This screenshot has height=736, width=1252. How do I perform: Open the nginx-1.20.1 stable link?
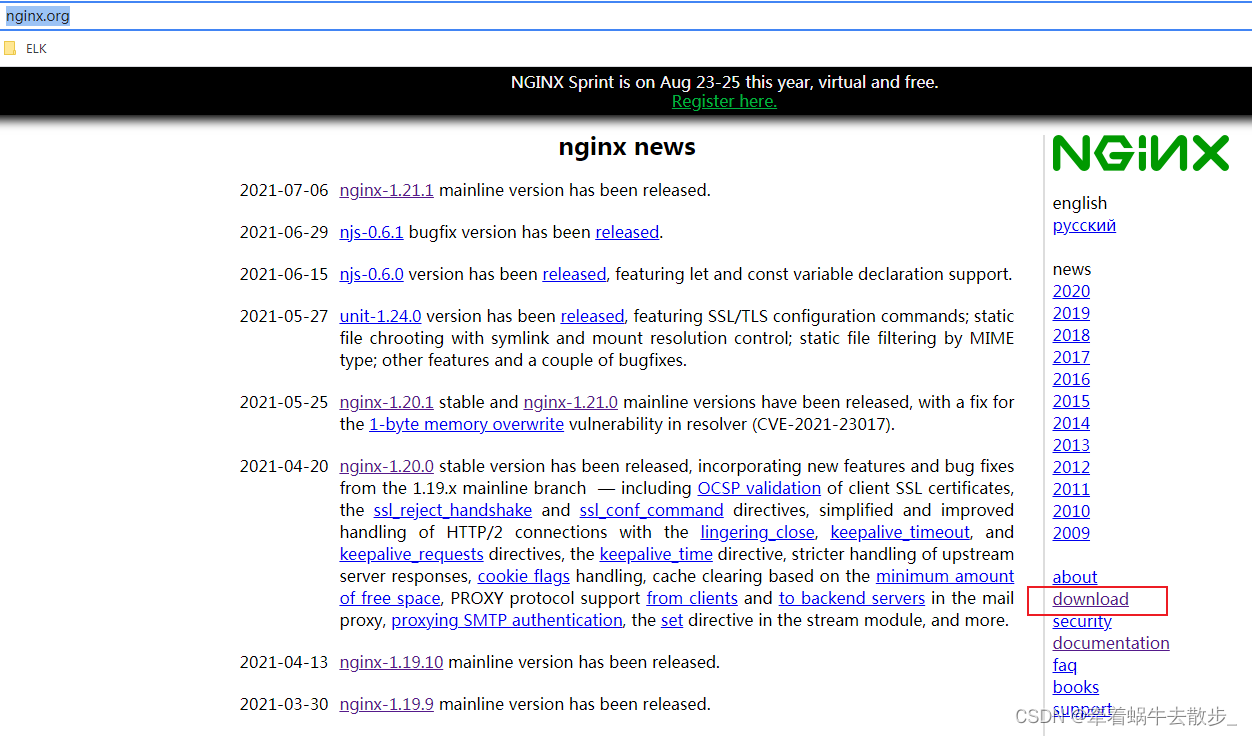click(x=387, y=402)
